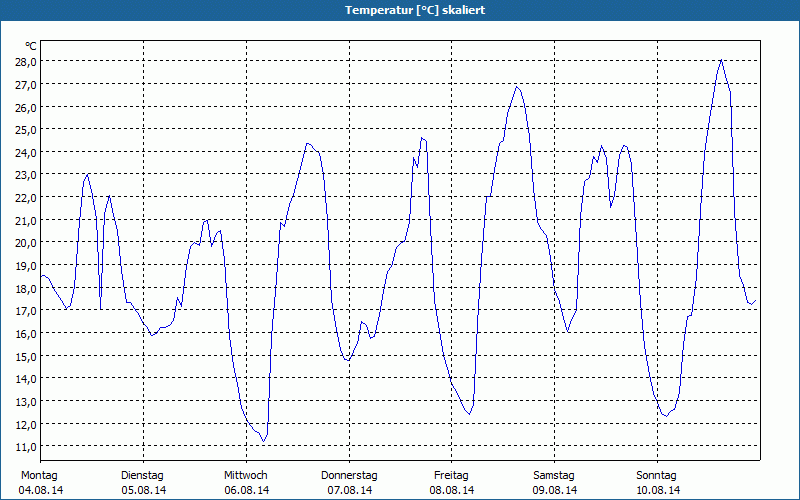Click the date 08.08.14

452,490
